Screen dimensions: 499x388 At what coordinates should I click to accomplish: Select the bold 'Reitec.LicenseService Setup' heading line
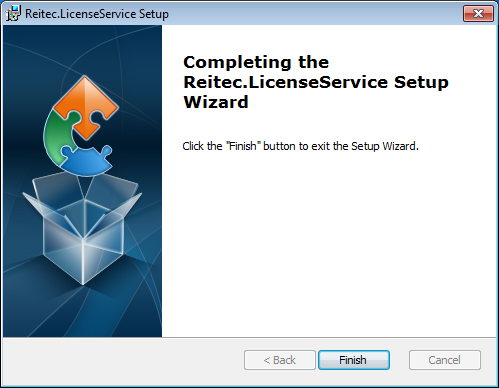[x=316, y=82]
